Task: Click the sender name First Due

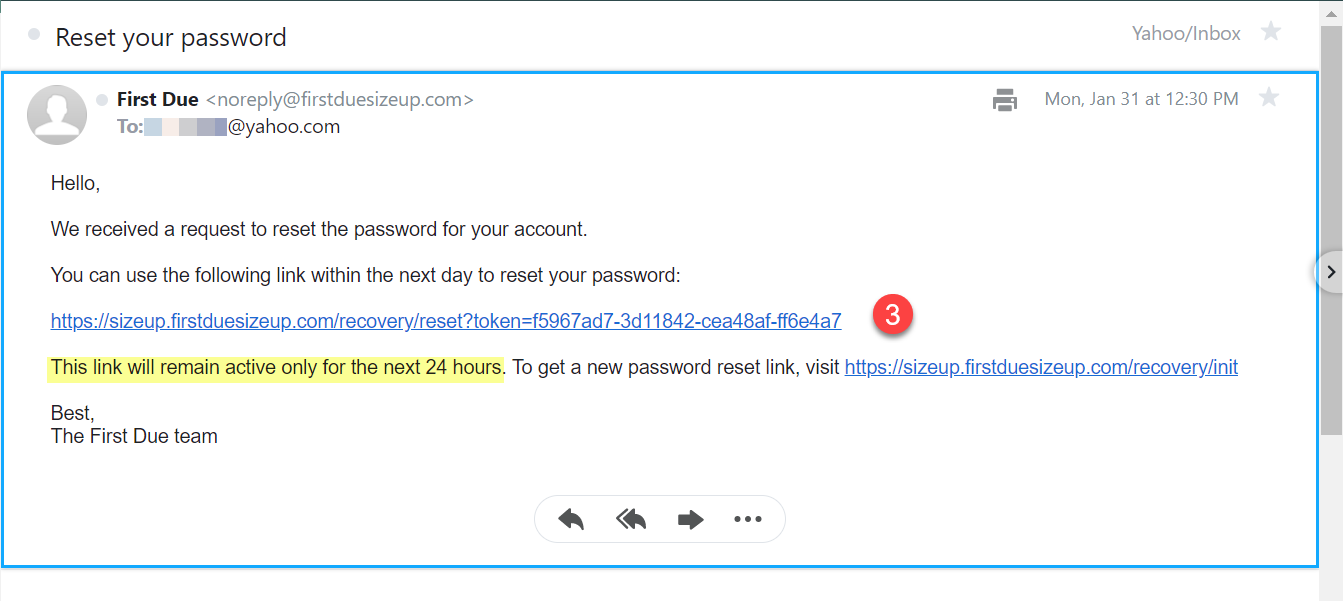Action: pos(157,99)
